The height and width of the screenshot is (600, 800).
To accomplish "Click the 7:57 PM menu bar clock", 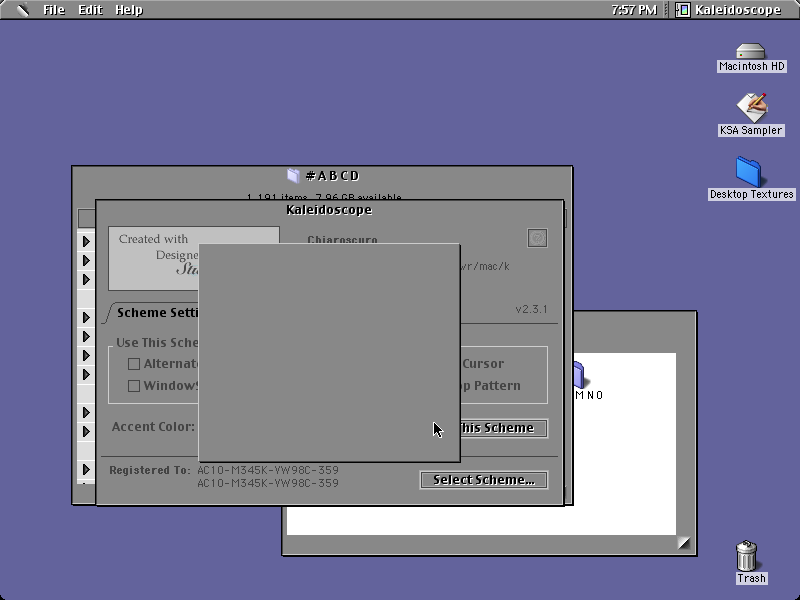I will point(634,10).
